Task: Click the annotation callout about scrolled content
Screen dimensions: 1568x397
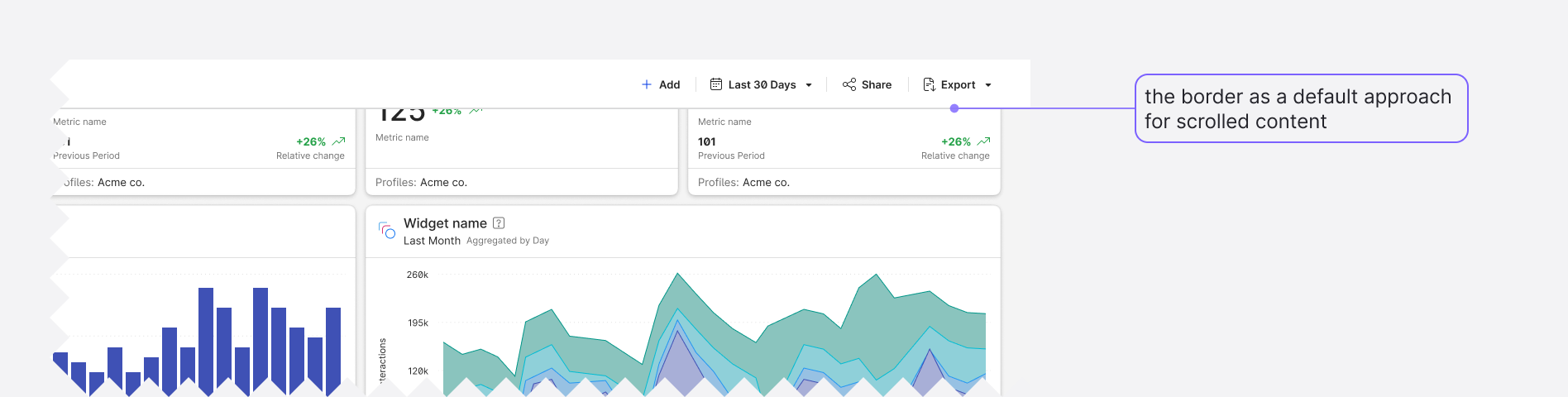Action: click(x=1301, y=108)
